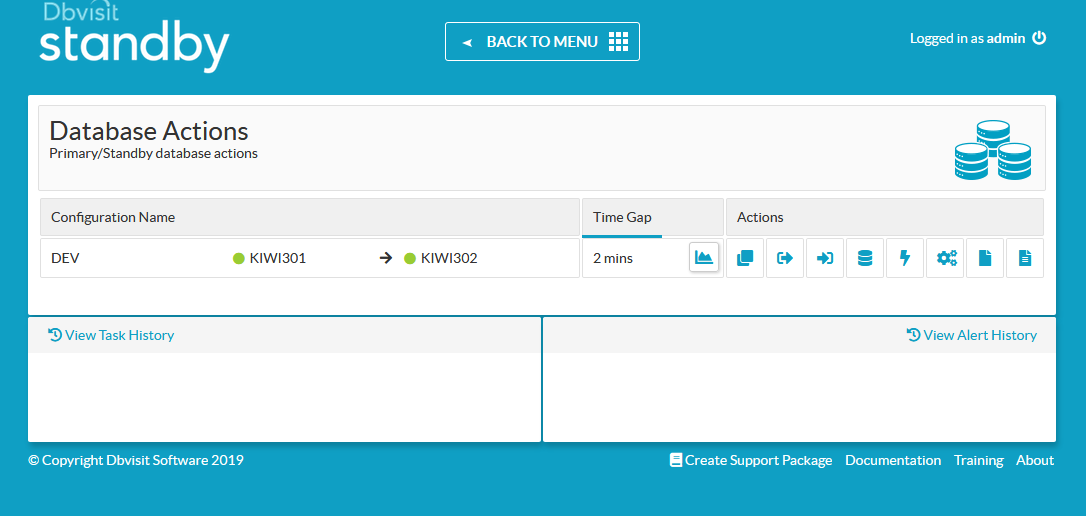The height and width of the screenshot is (516, 1086).
Task: Click the history clock icon beside View Task History
Action: coord(55,335)
